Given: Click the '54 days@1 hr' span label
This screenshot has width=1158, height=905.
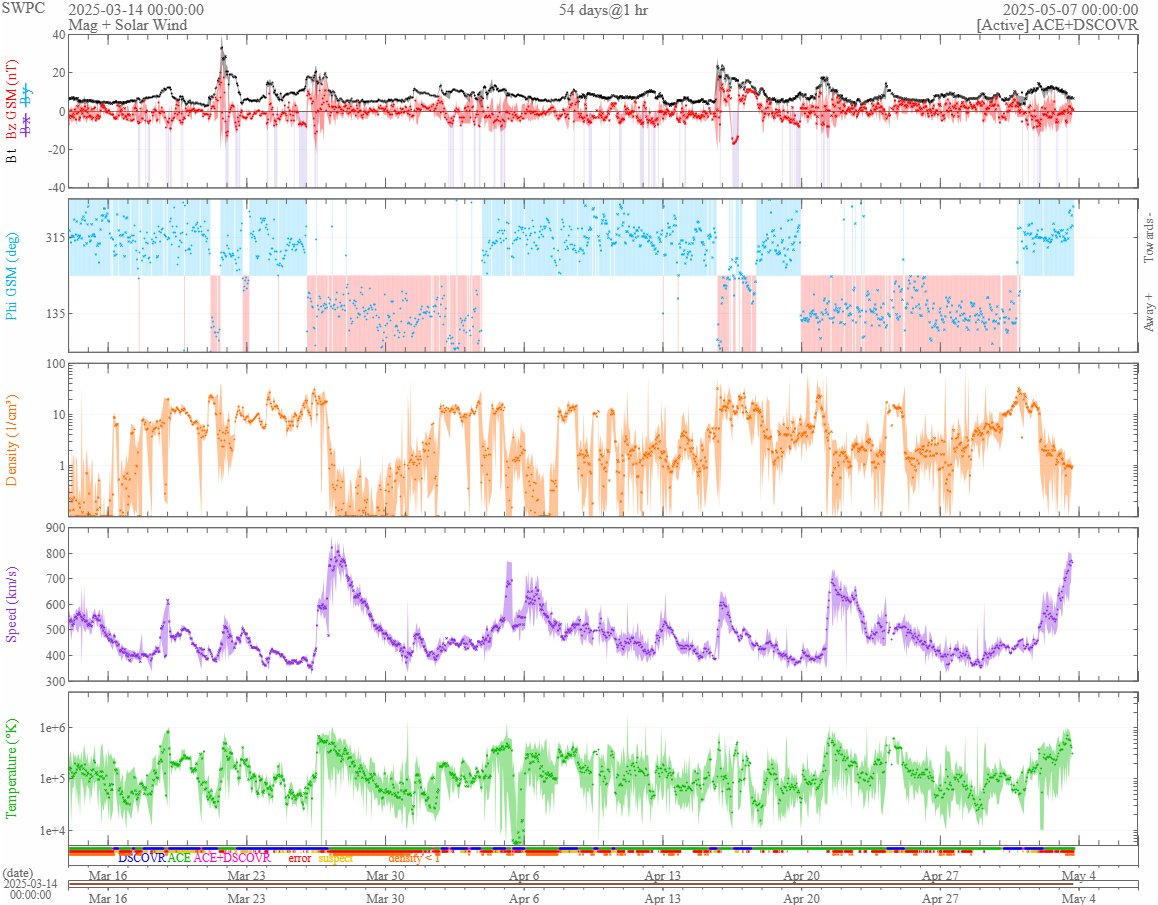Looking at the screenshot, I should [603, 10].
